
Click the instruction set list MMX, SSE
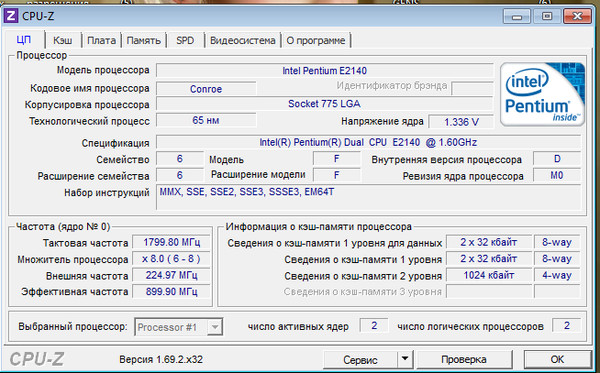tap(368, 197)
